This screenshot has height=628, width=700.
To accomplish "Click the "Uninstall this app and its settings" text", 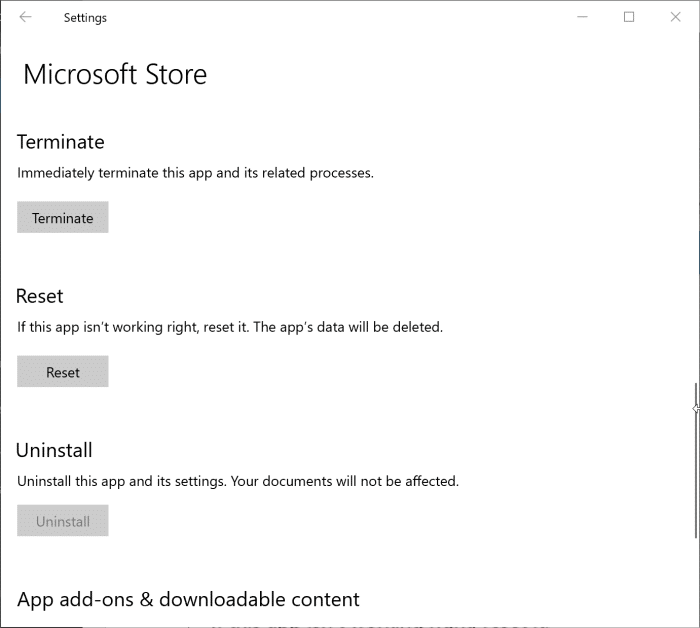I will 238,481.
